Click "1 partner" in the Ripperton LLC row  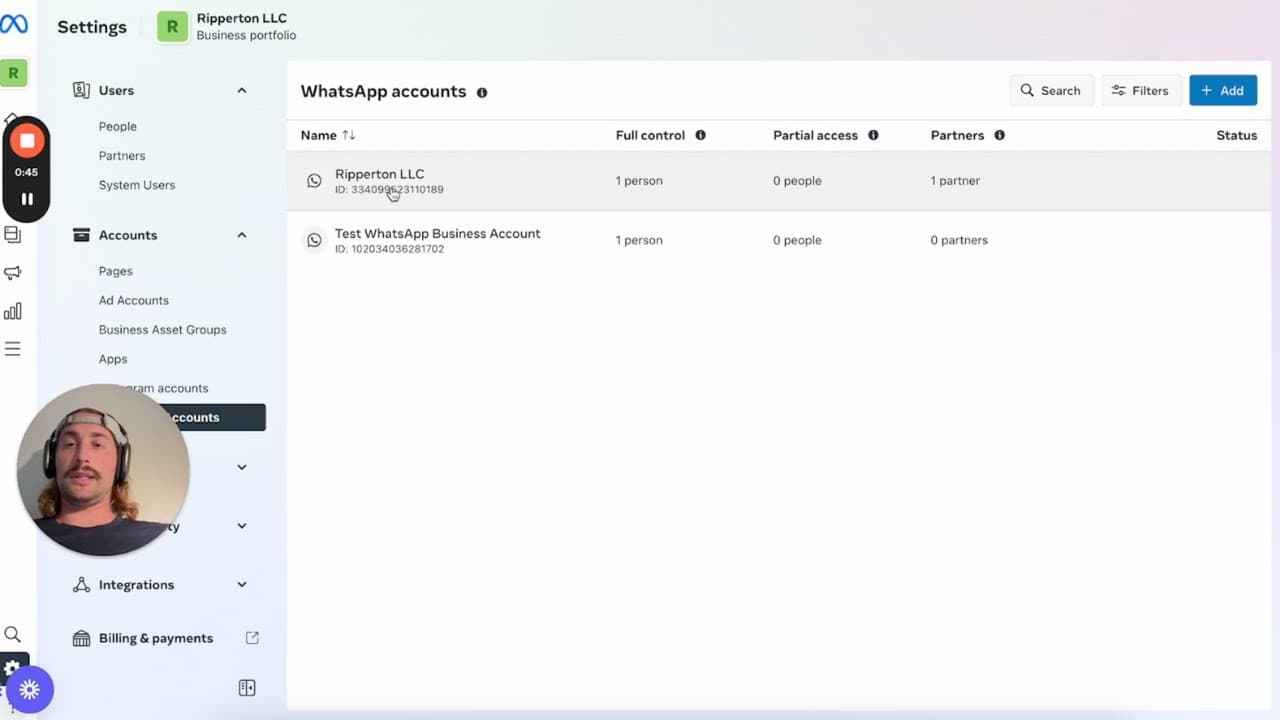[x=955, y=181]
